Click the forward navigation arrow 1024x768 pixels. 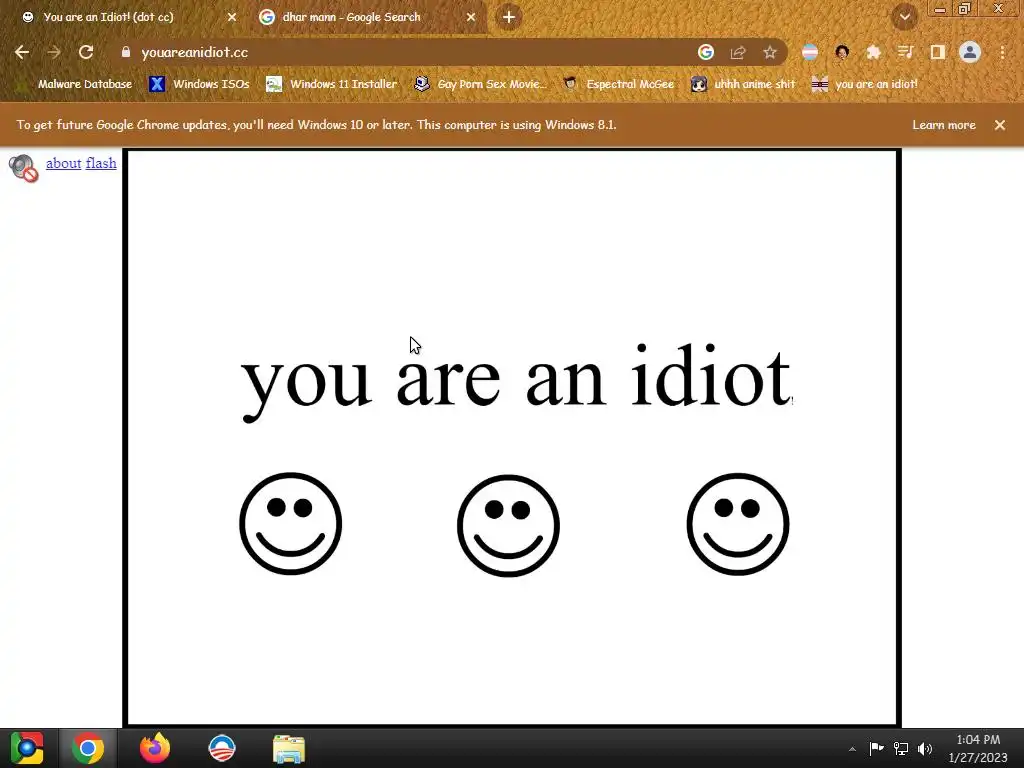[54, 52]
